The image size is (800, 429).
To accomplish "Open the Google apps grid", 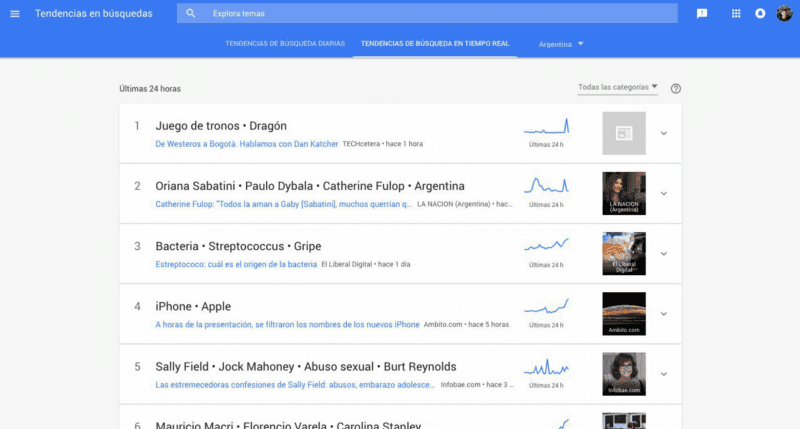I will (736, 13).
